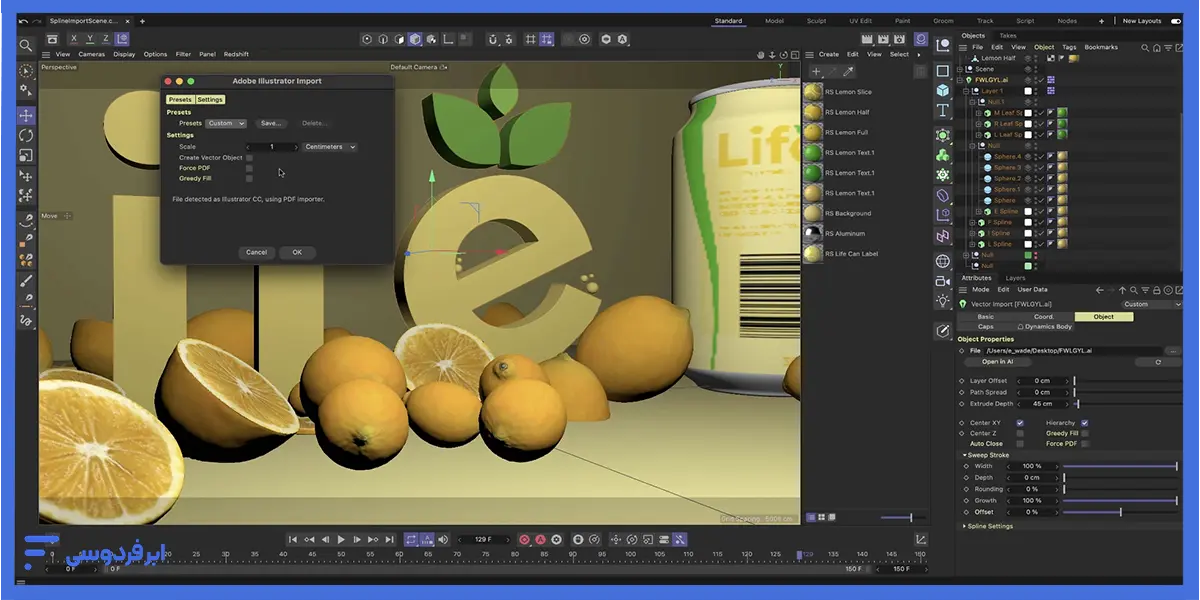Open the search magnifier at top left
Screen dimensions: 1200x600
pos(26,45)
